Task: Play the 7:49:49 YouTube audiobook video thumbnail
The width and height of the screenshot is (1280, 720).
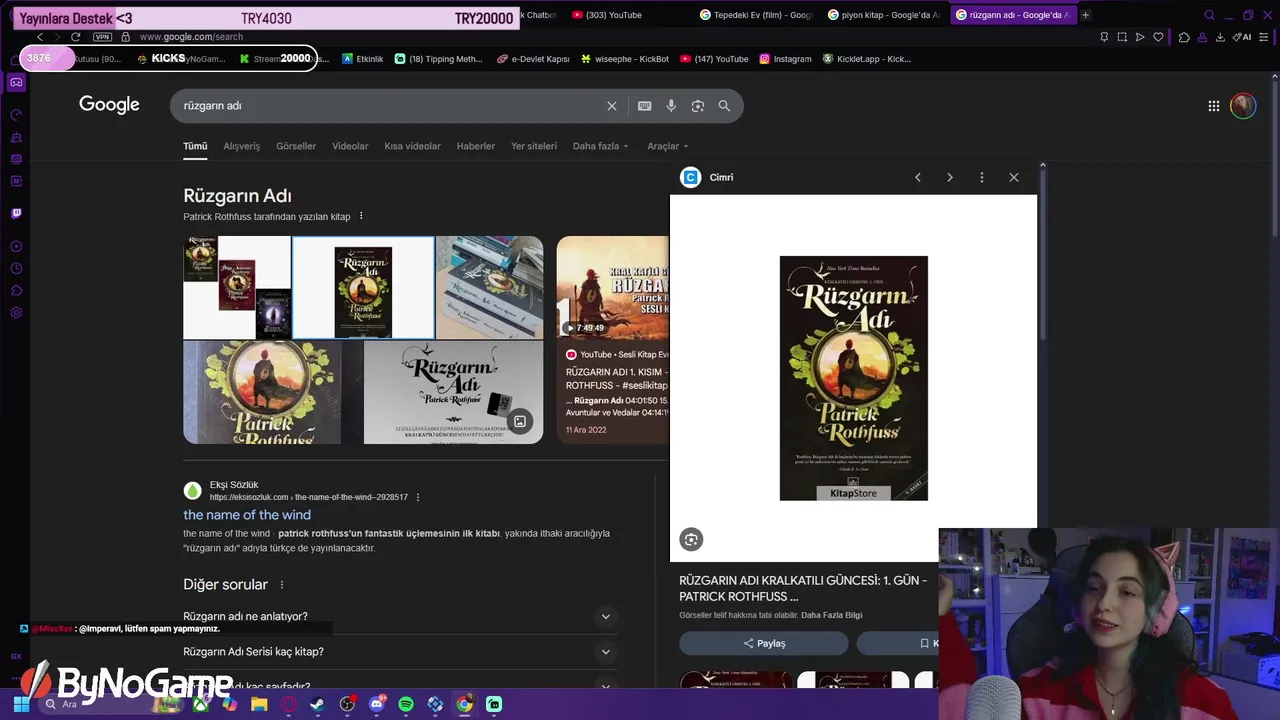Action: pos(612,288)
